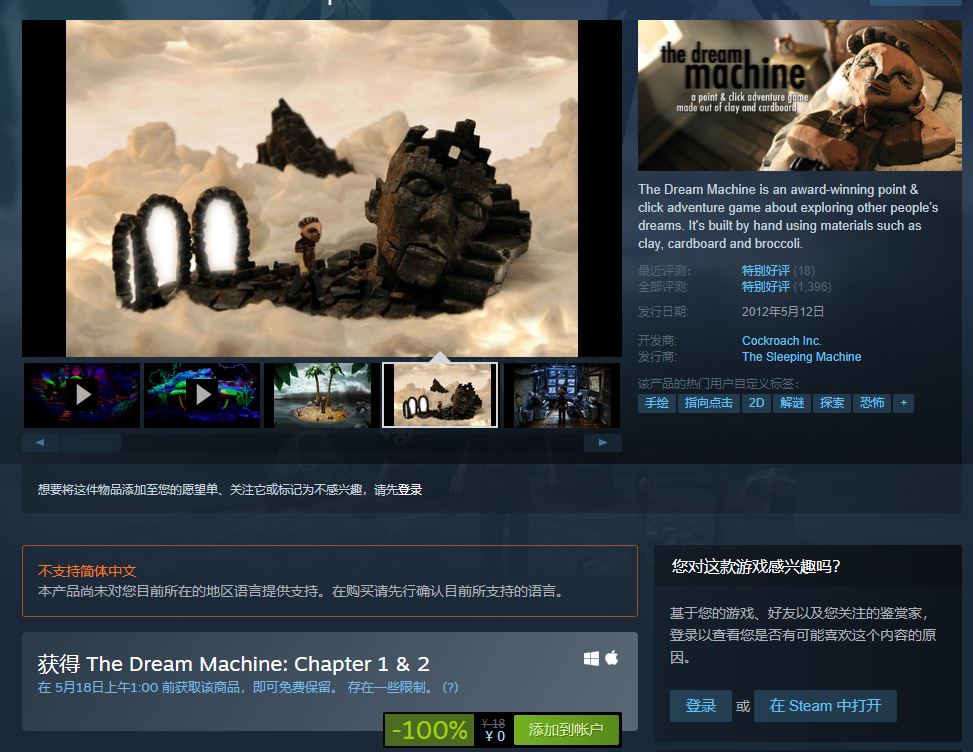
Task: Open the game in Steam via 在 Steam 中打开
Action: tap(825, 706)
